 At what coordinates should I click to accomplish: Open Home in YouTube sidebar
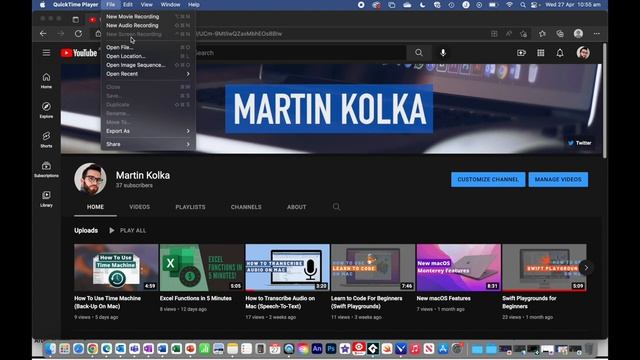pos(46,80)
